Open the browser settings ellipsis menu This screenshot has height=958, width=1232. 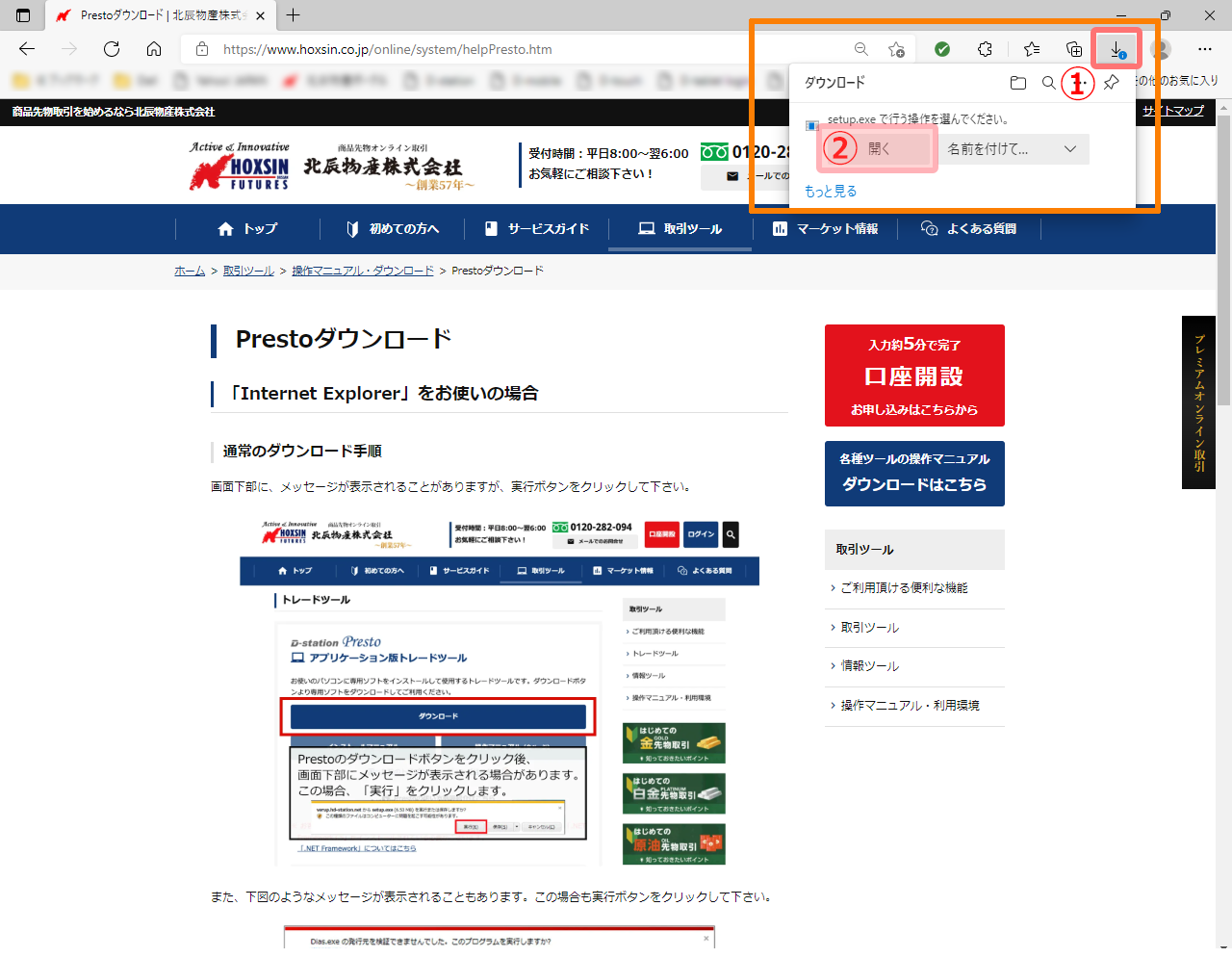tap(1205, 49)
